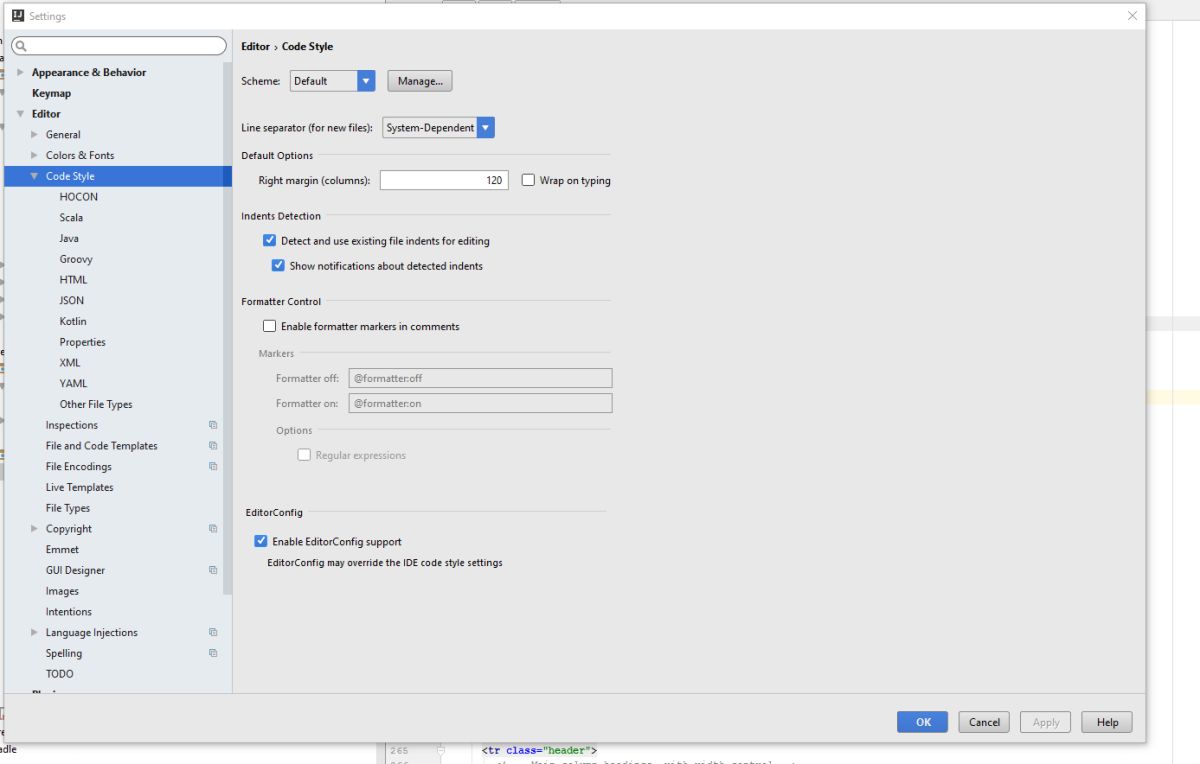Open JSON code style settings
The height and width of the screenshot is (764, 1200).
tap(72, 300)
